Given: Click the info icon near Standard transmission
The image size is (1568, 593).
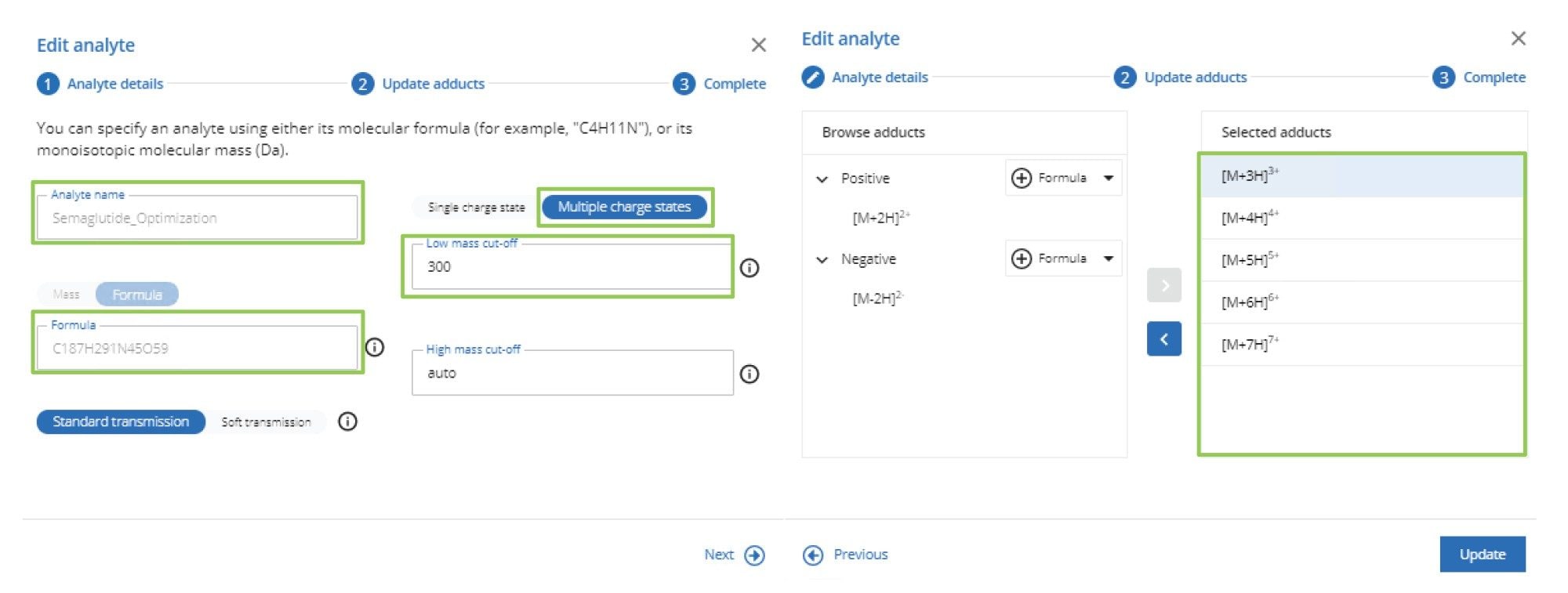Looking at the screenshot, I should click(347, 421).
